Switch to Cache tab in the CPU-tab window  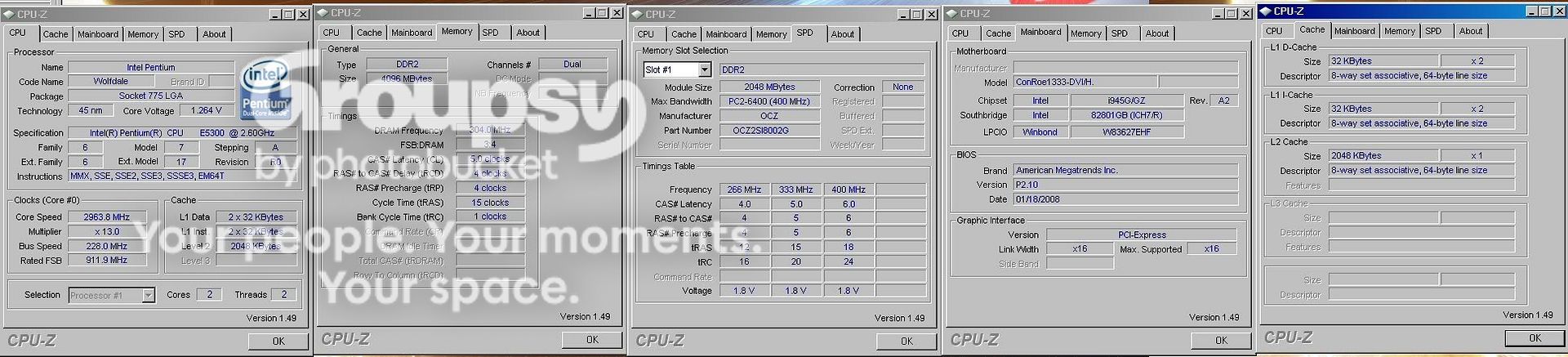tap(56, 34)
